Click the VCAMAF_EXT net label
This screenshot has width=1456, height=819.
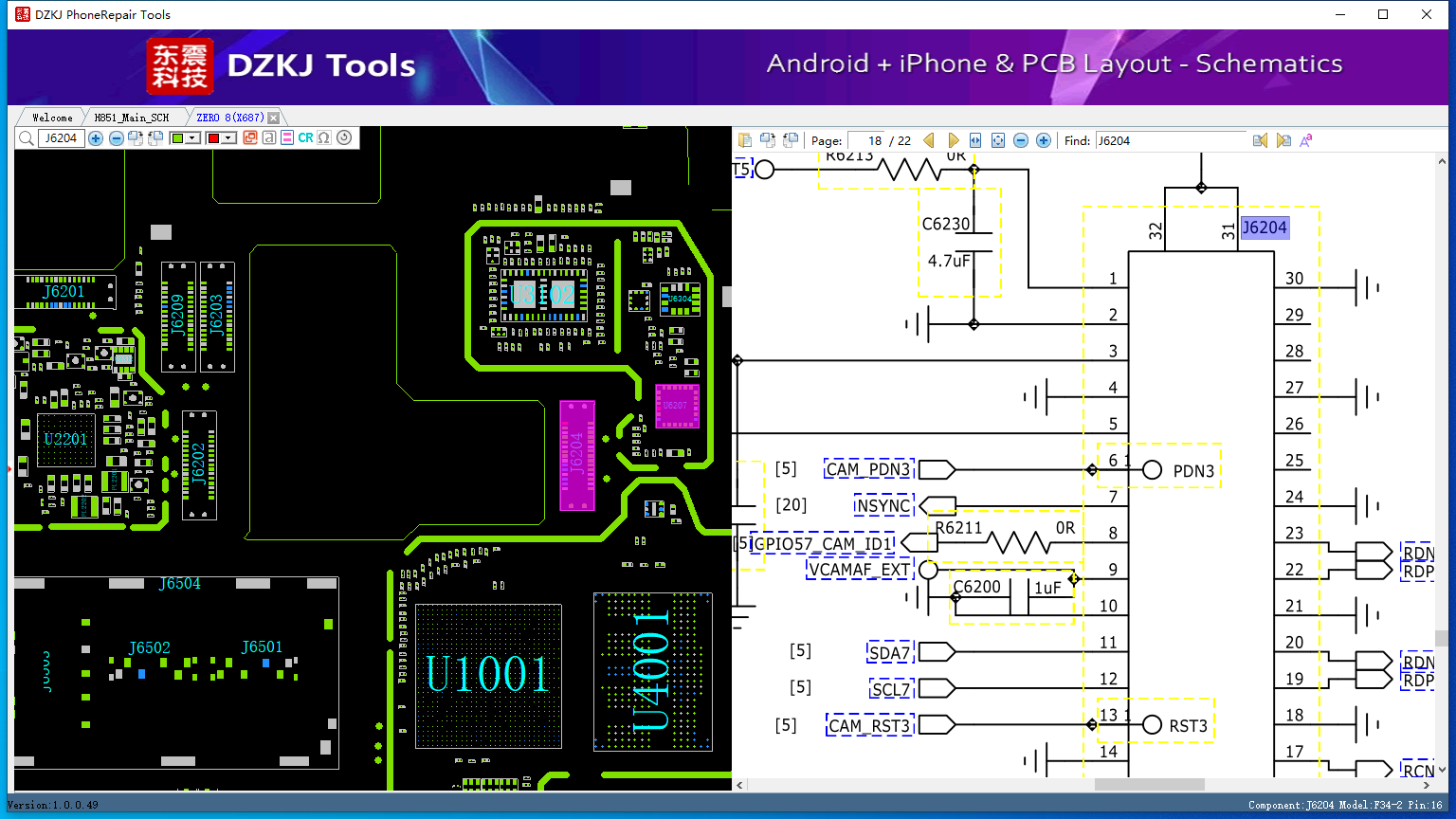click(x=859, y=570)
